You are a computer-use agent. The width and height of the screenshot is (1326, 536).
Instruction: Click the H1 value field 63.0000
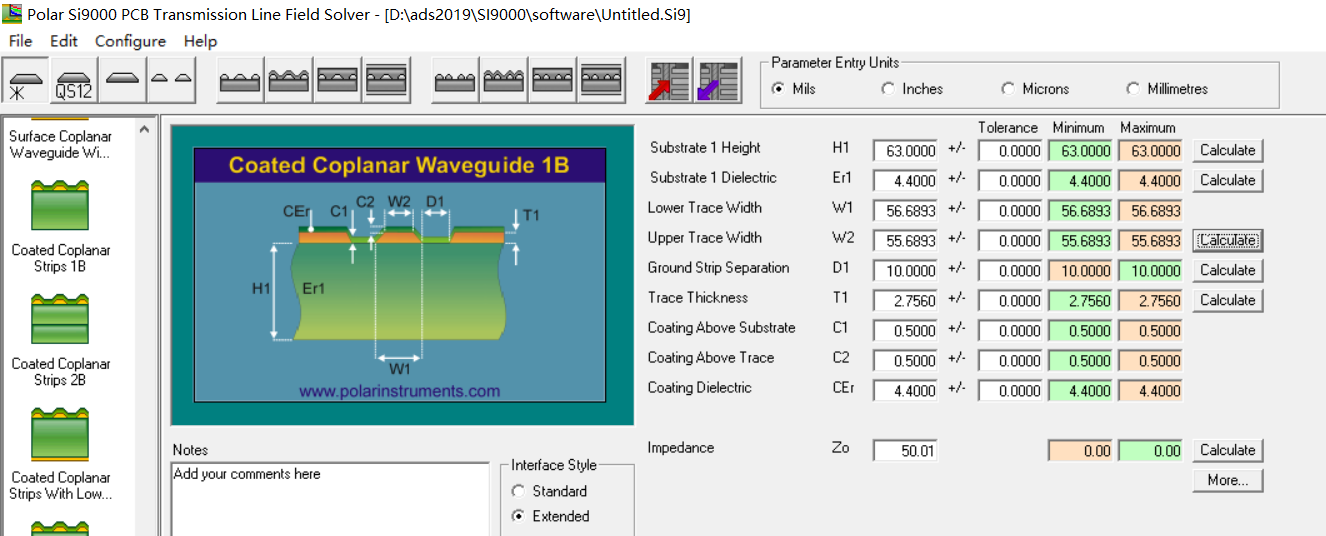click(906, 151)
